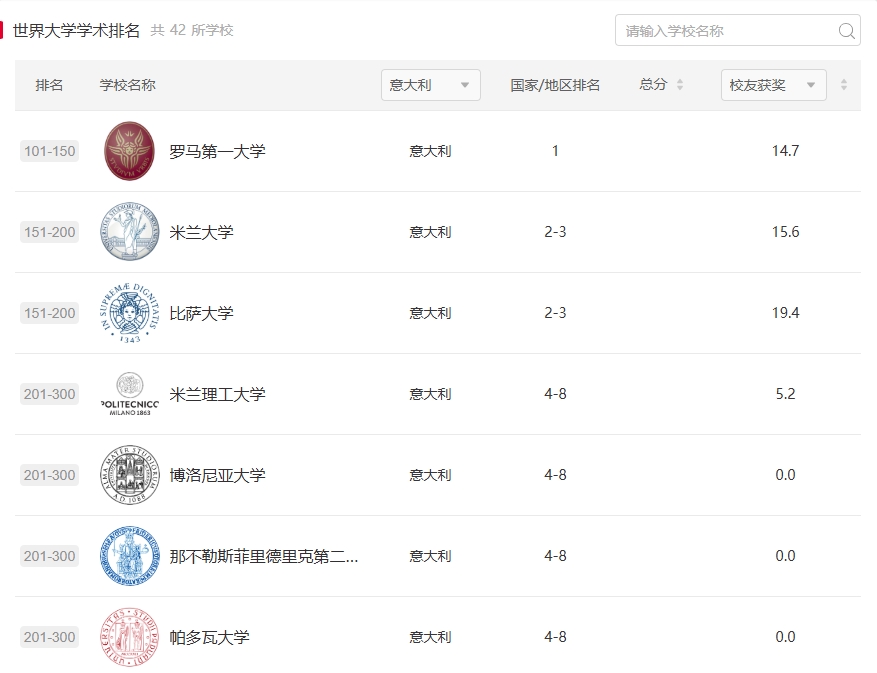The image size is (877, 673).
Task: Click the Politecnico Milano 1863 logo
Action: pos(129,394)
